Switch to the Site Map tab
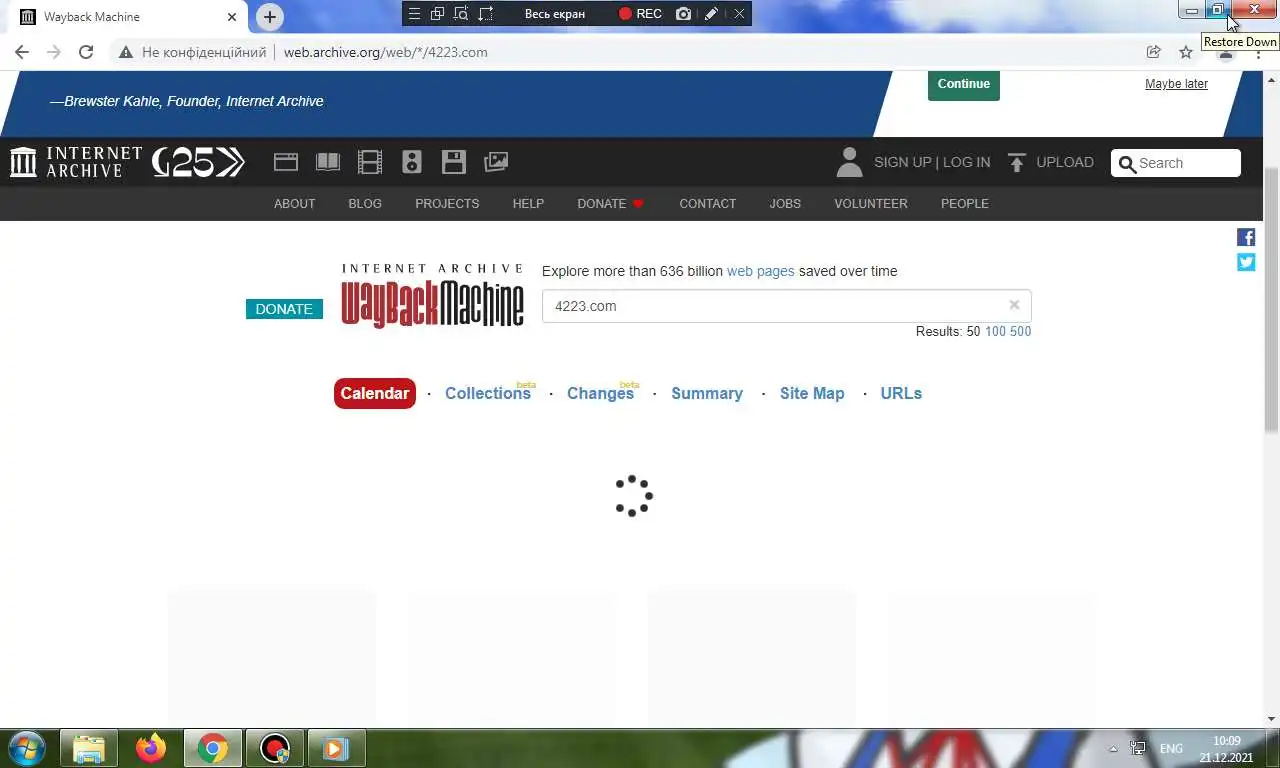 click(x=812, y=393)
